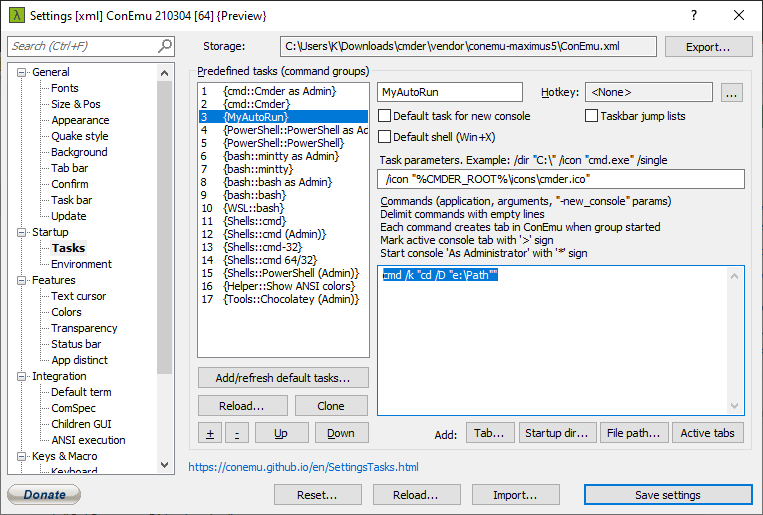Check Default shell (Win+X) option
This screenshot has height=515, width=763.
click(x=385, y=137)
